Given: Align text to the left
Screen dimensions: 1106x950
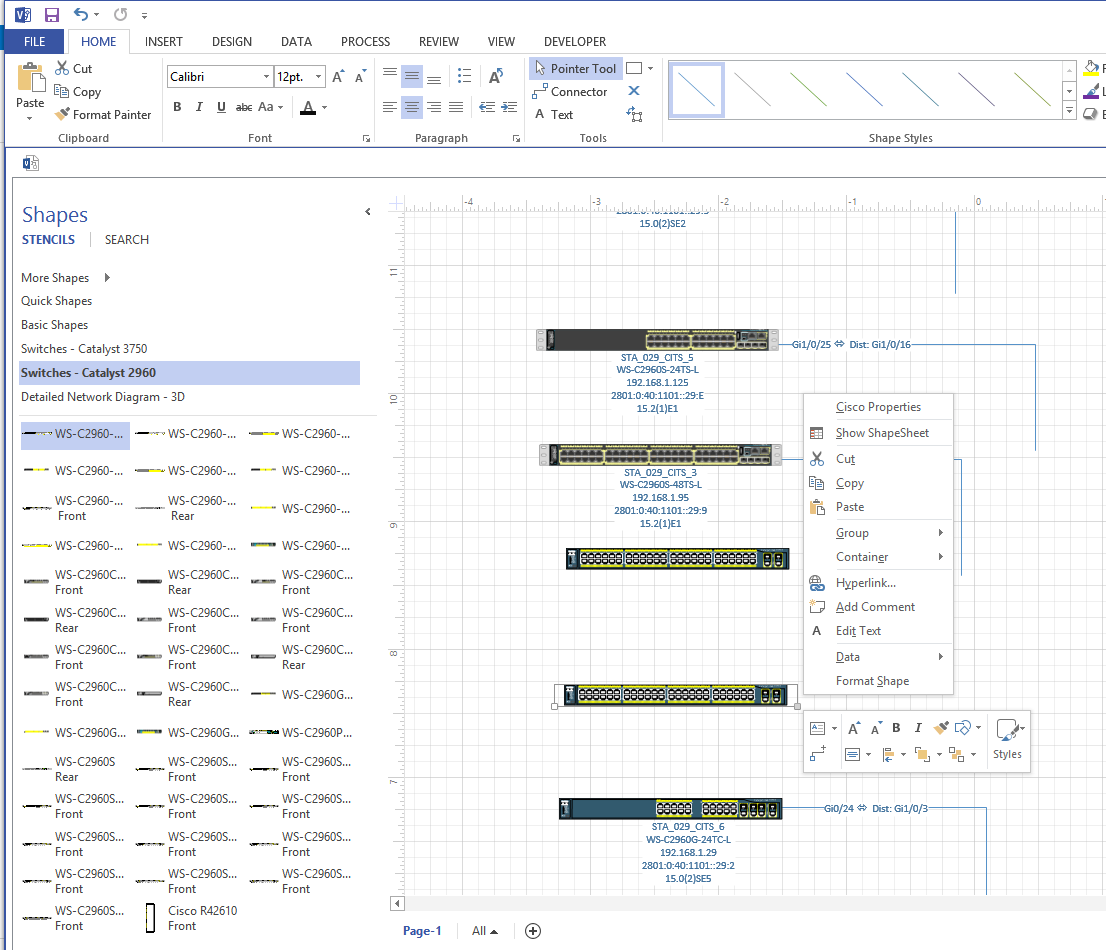Looking at the screenshot, I should tap(390, 107).
